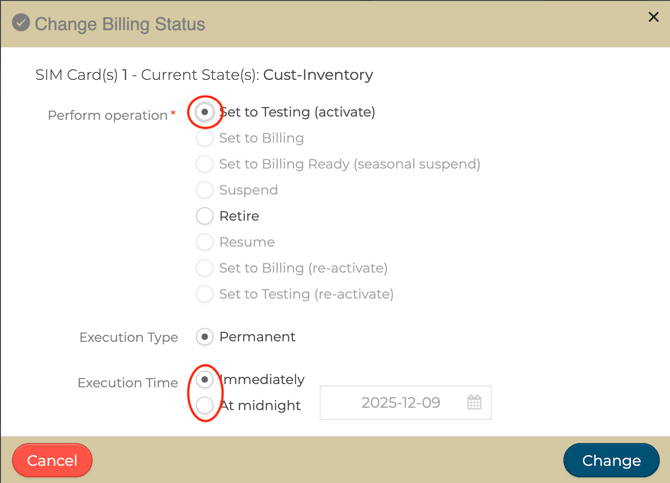
Task: Select Set to Testing (activate) radio button
Action: point(205,112)
